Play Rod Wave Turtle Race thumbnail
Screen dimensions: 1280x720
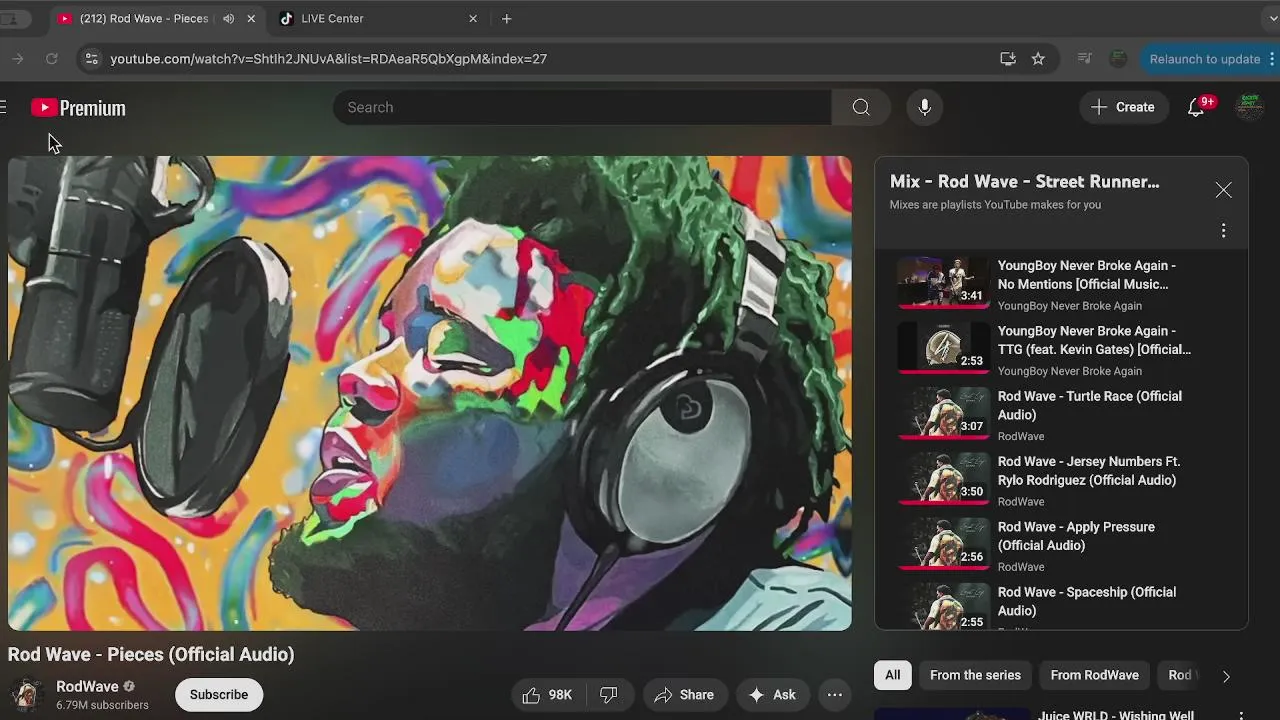coord(943,412)
